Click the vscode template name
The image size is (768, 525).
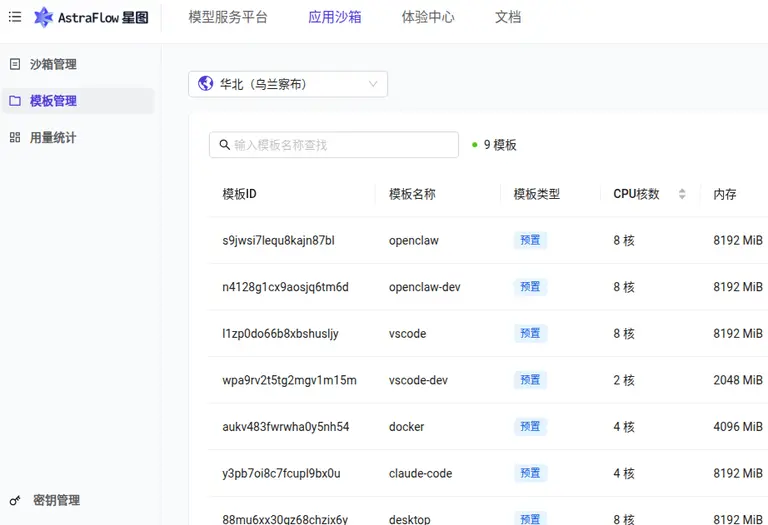408,334
